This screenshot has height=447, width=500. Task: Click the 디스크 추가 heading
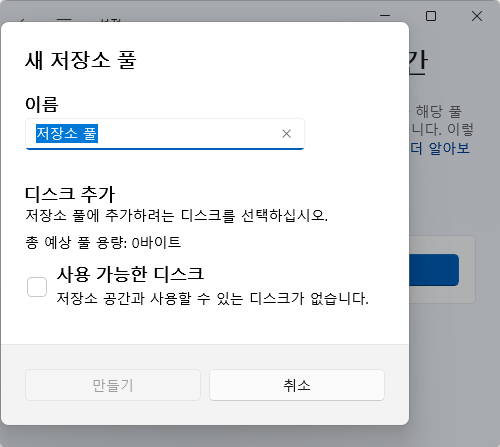point(70,194)
